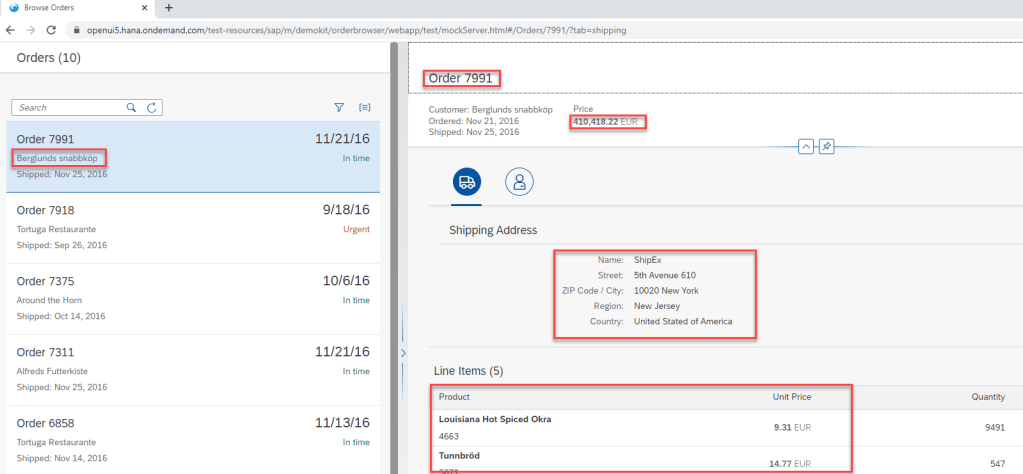Open the group orders icon

pyautogui.click(x=365, y=107)
